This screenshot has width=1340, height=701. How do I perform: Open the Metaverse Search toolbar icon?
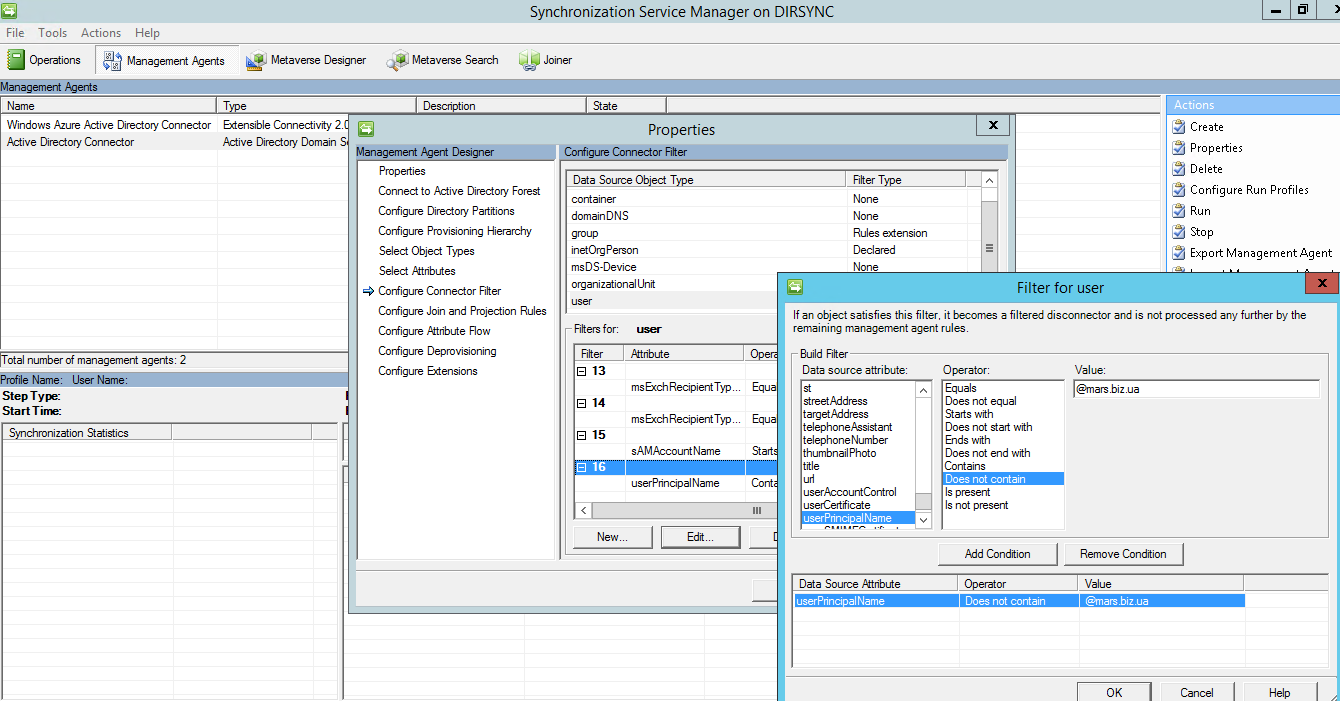397,60
